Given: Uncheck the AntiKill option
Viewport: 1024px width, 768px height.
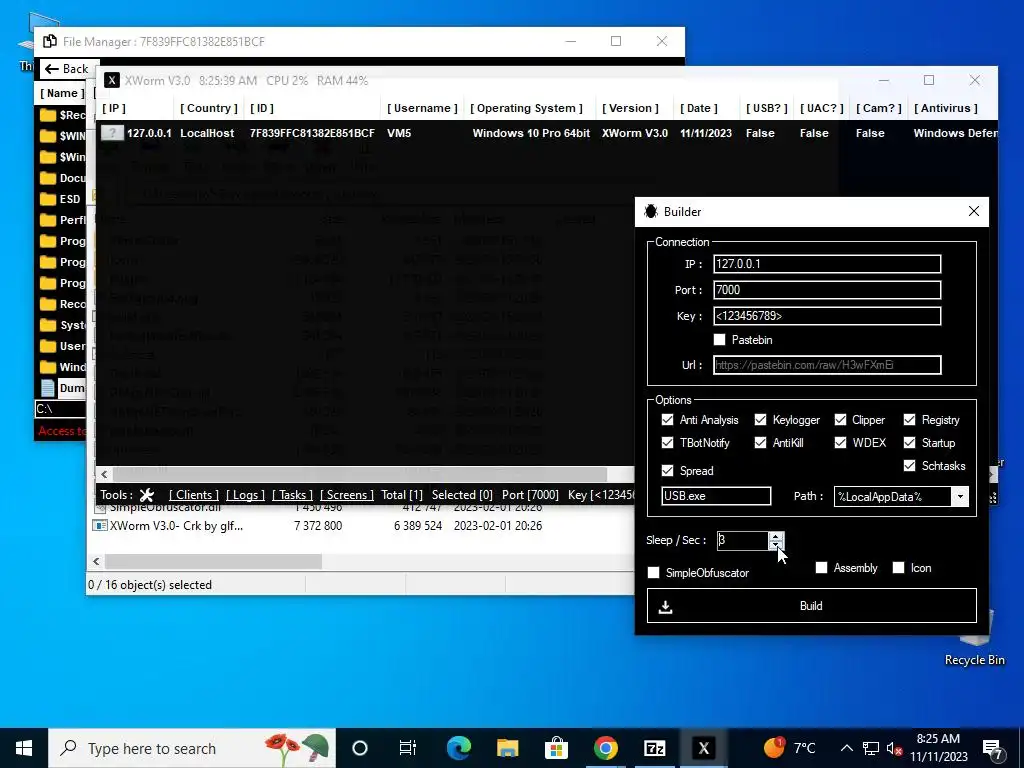Looking at the screenshot, I should 760,442.
